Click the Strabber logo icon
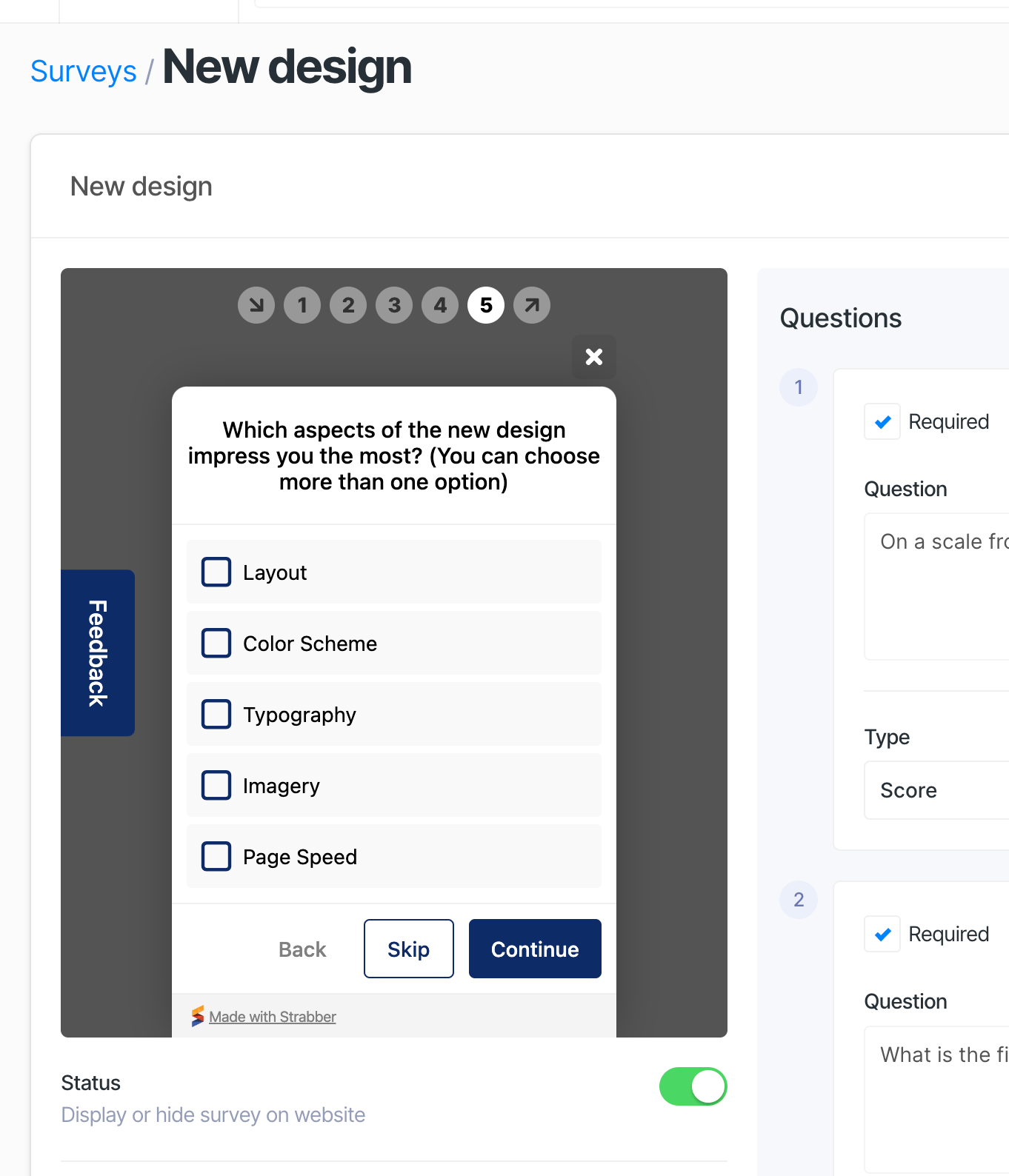 click(x=197, y=1016)
